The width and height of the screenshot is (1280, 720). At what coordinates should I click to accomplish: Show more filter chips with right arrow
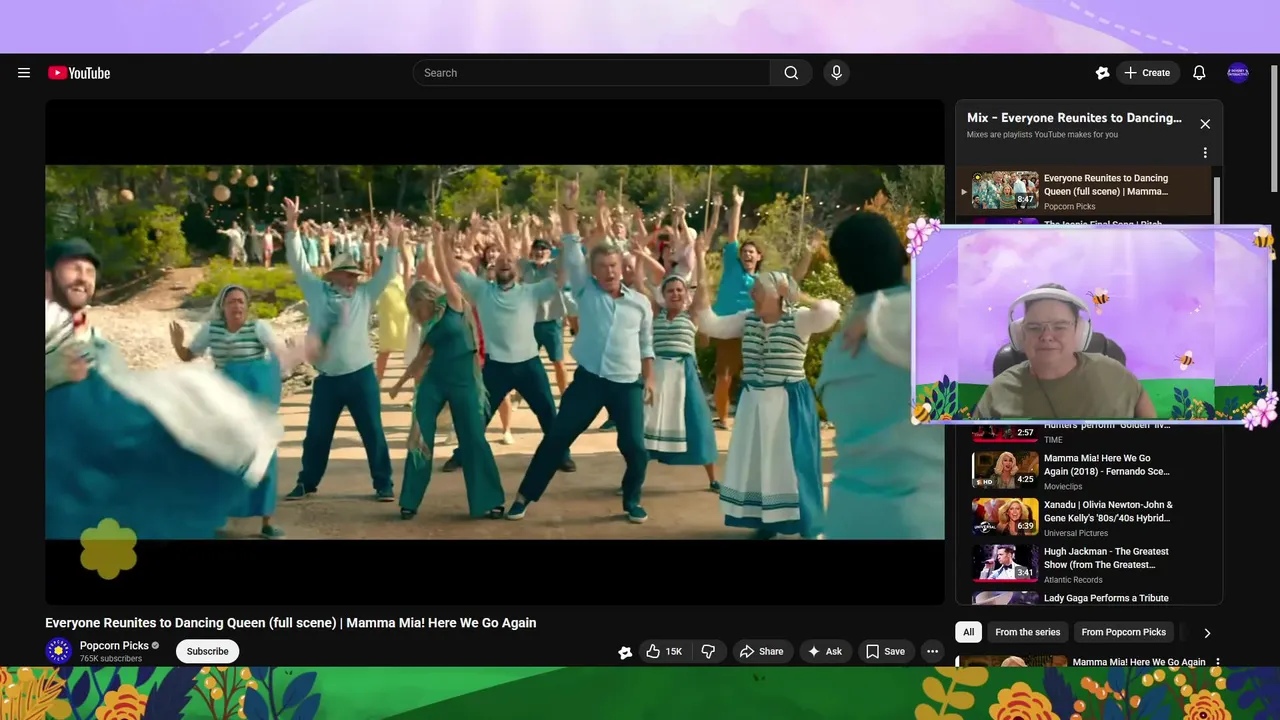[1207, 633]
